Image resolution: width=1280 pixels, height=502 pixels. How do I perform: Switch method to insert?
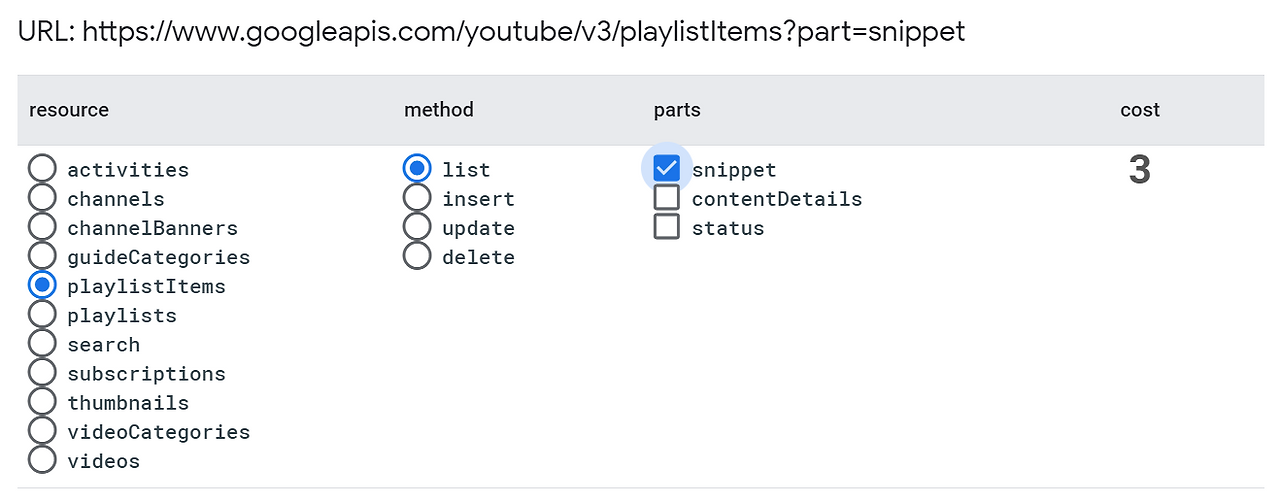pos(417,199)
